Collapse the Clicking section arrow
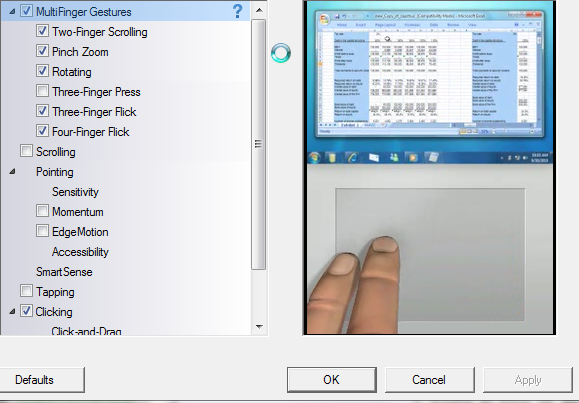579x403 pixels. [x=12, y=311]
